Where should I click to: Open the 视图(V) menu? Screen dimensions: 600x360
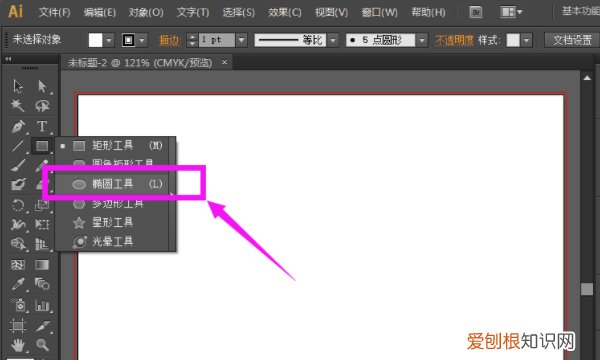point(331,12)
